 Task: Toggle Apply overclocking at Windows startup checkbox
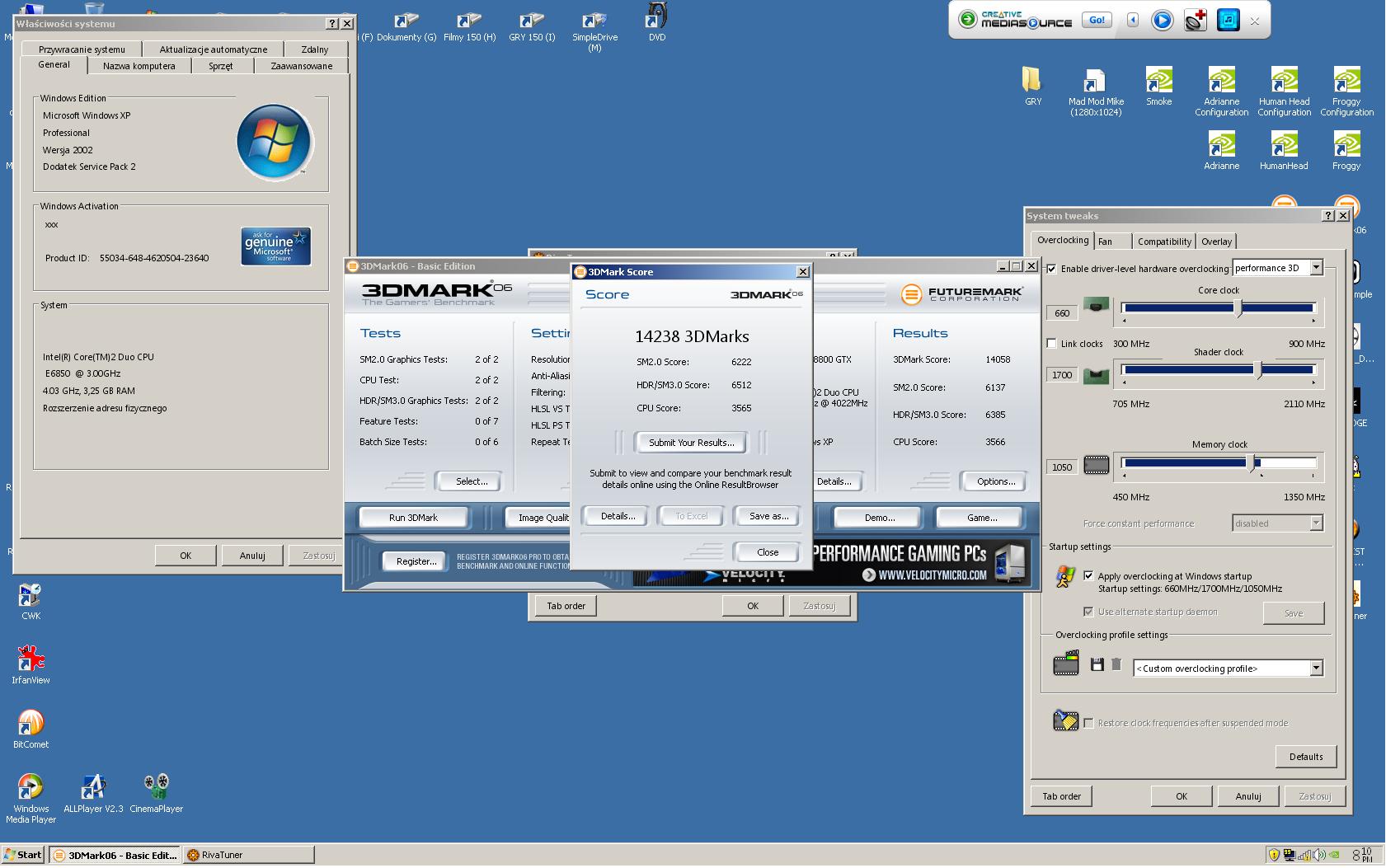pyautogui.click(x=1088, y=576)
